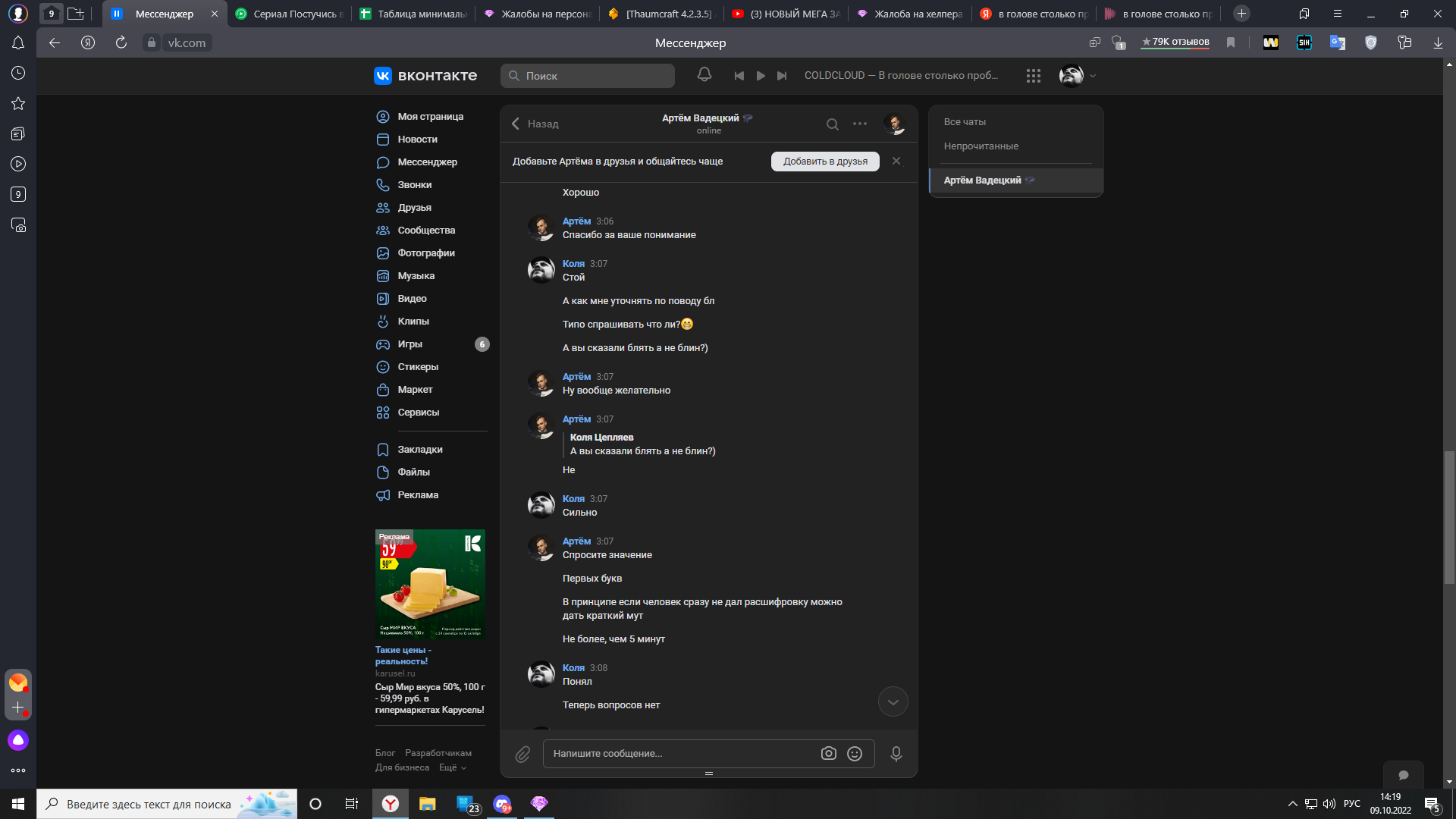Open chat actions three-dots menu
1456x819 pixels.
pos(859,124)
